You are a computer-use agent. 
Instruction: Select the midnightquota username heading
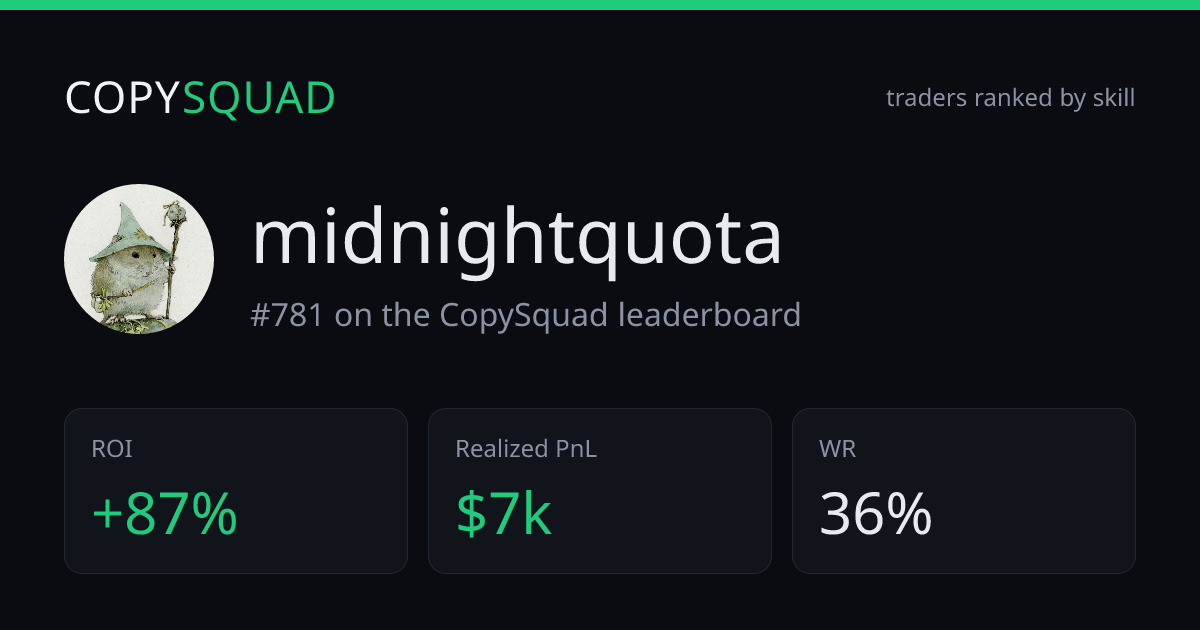point(516,240)
